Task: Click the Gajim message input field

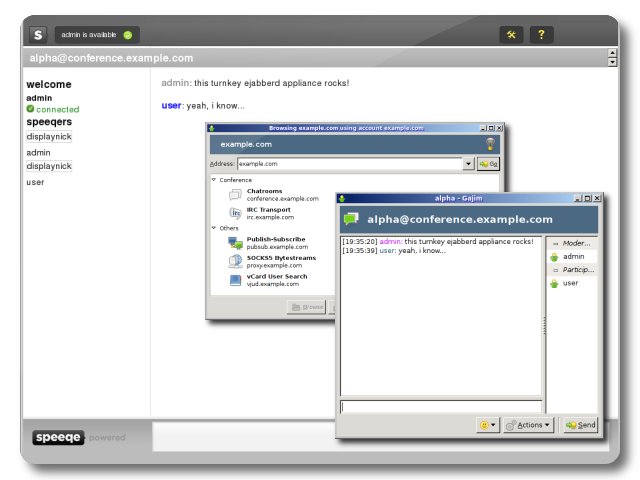Action: coord(440,407)
